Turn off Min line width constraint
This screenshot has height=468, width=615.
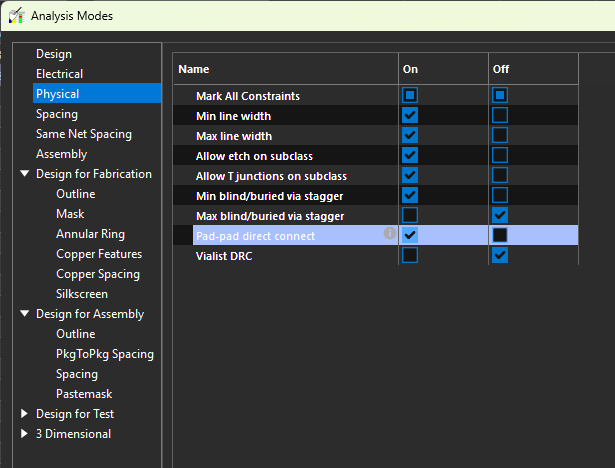(500, 116)
